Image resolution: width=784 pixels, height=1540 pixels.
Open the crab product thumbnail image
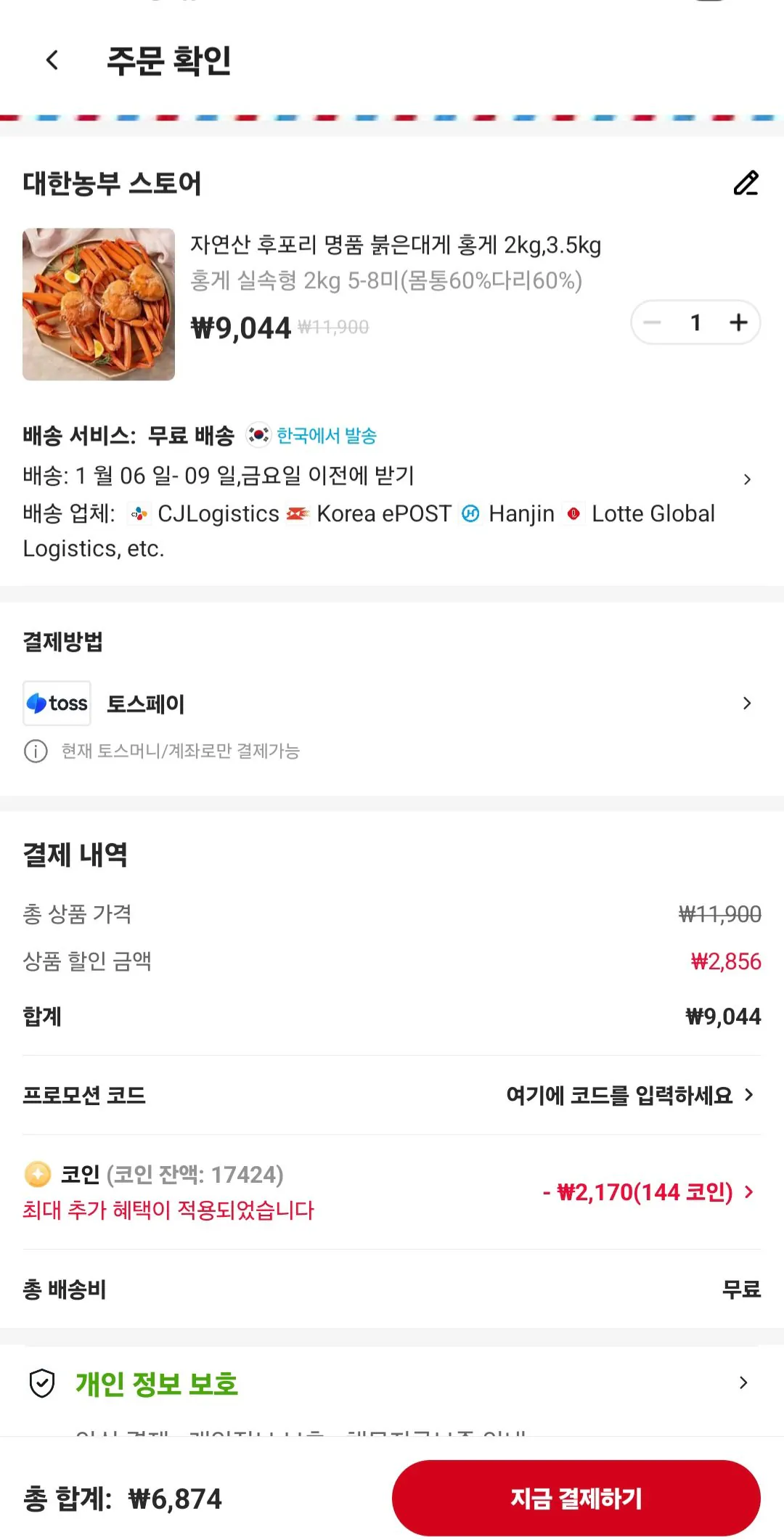[99, 305]
